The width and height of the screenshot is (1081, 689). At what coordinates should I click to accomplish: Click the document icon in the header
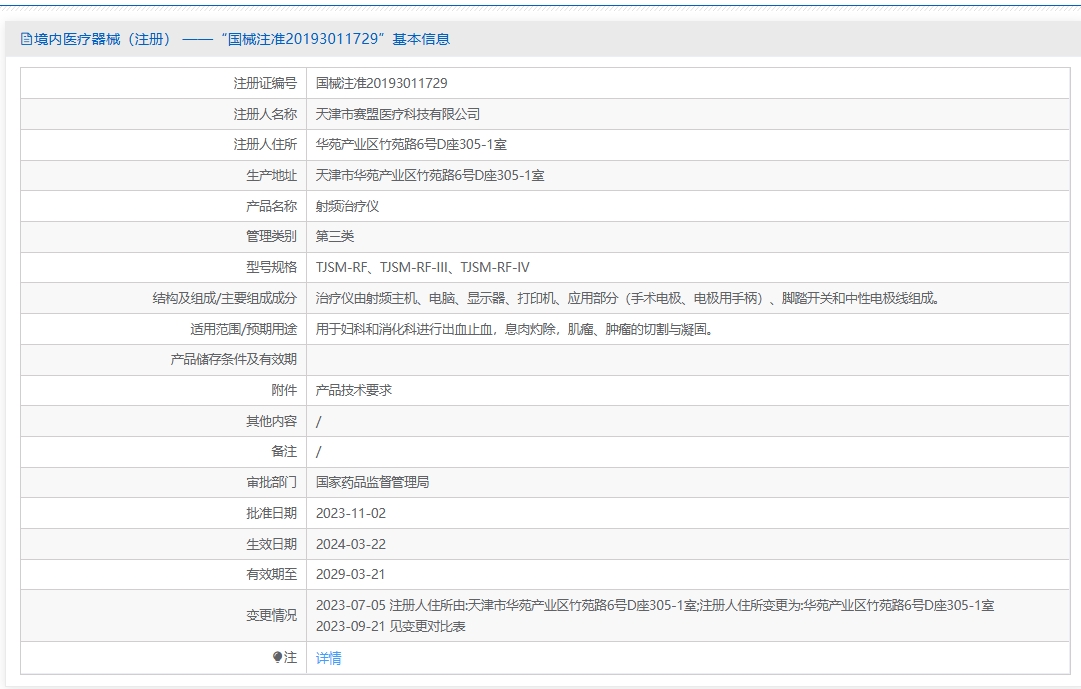click(26, 39)
